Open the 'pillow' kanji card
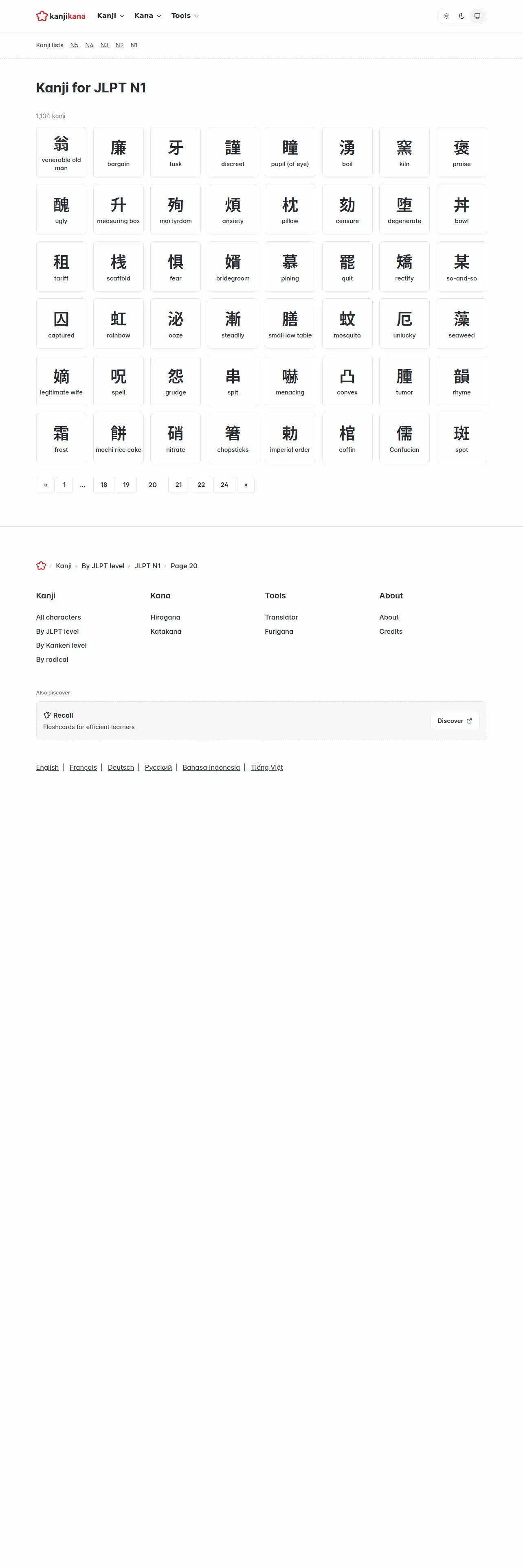 tap(290, 209)
